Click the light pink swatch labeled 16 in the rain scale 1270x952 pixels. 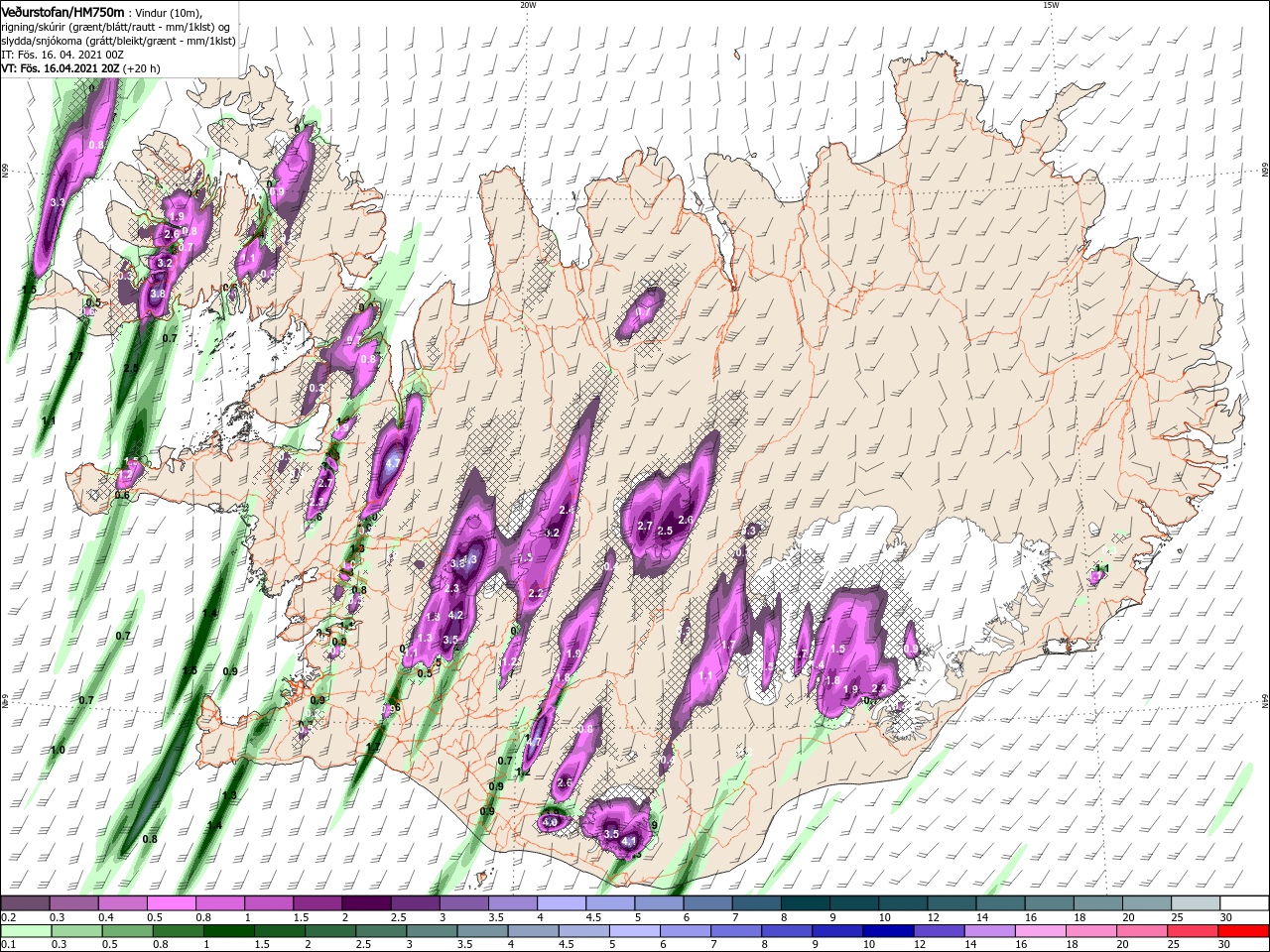(x=1041, y=931)
